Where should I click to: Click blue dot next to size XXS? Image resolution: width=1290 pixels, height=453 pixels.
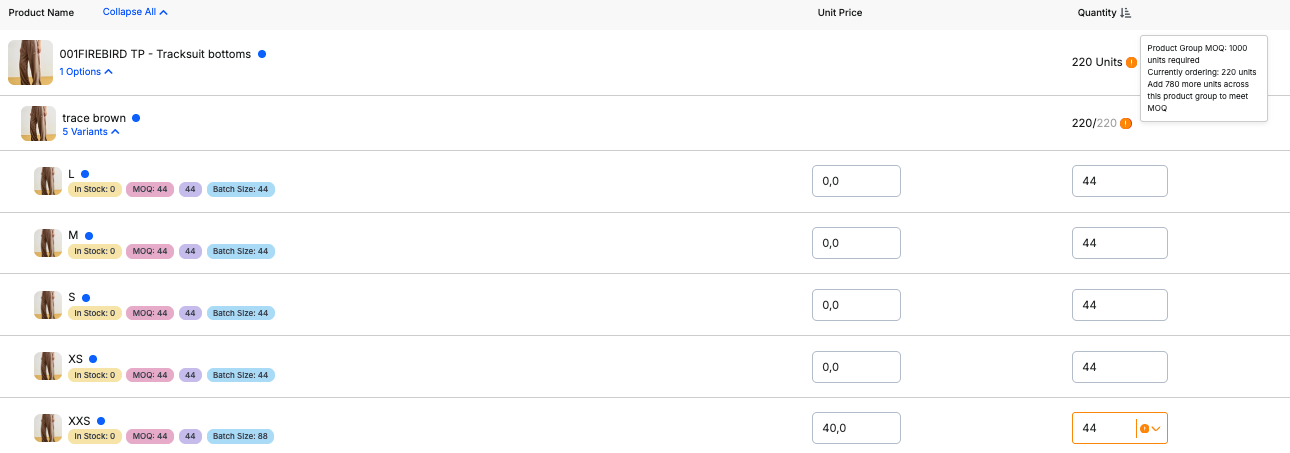point(101,421)
